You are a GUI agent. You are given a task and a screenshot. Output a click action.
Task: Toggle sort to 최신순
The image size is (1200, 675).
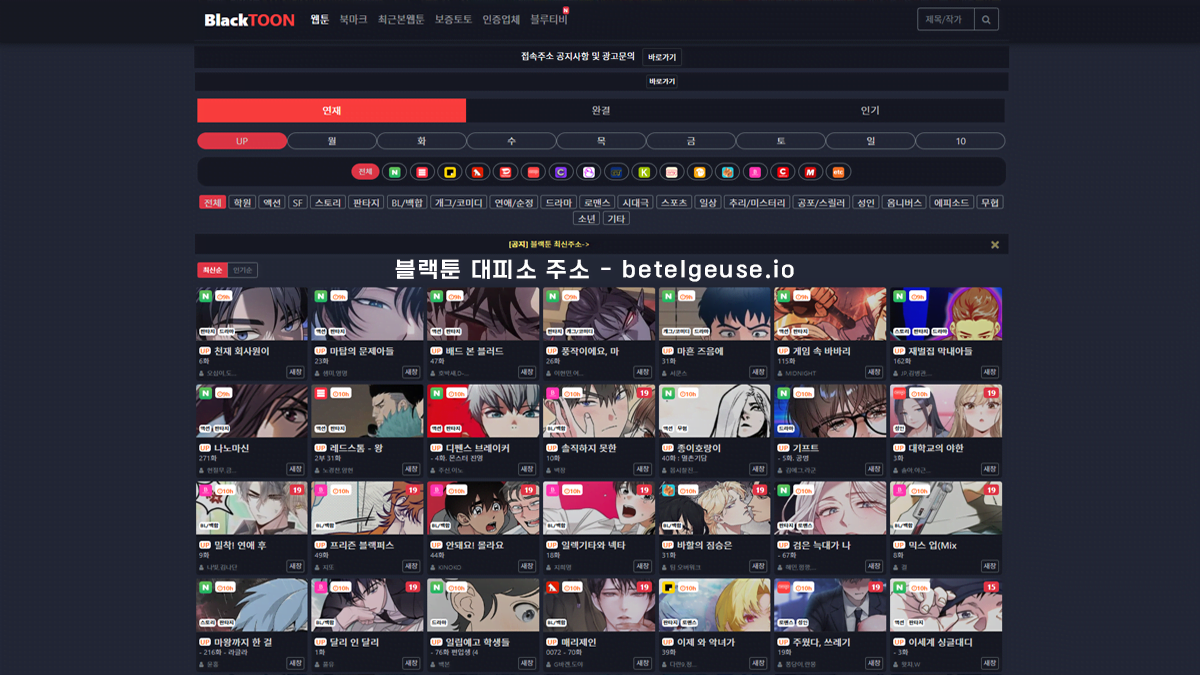(212, 270)
